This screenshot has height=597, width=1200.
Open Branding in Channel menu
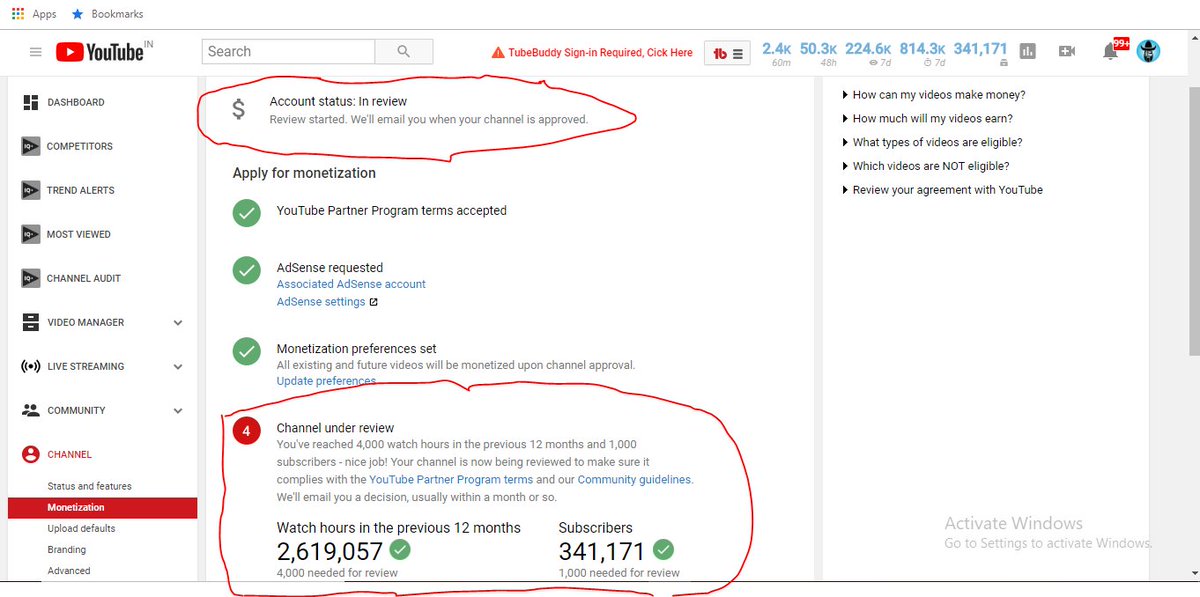tap(67, 550)
